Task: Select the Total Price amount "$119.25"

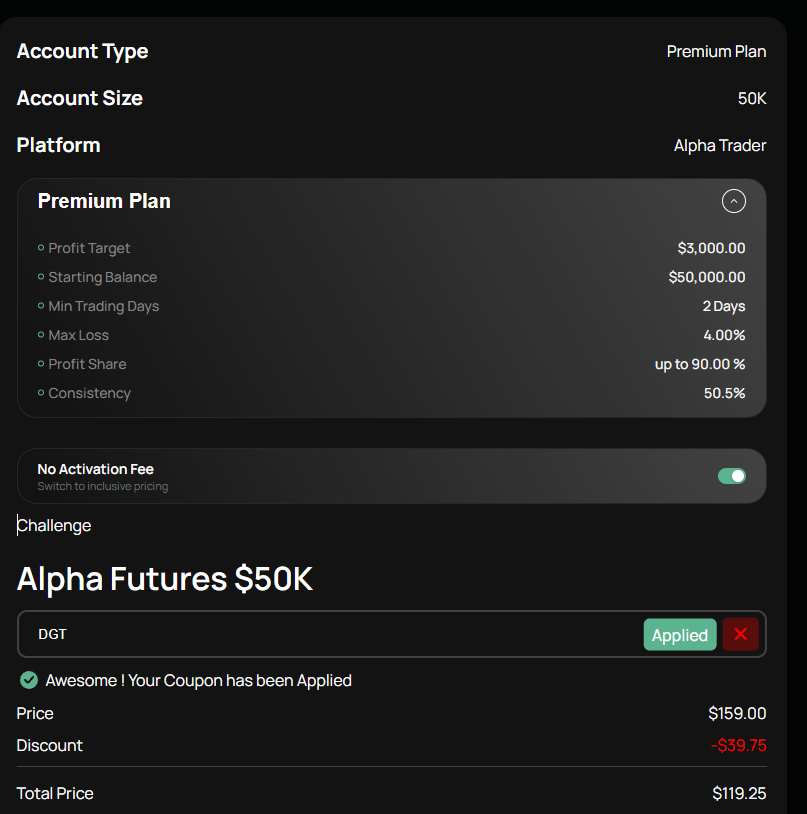Action: pyautogui.click(x=739, y=793)
